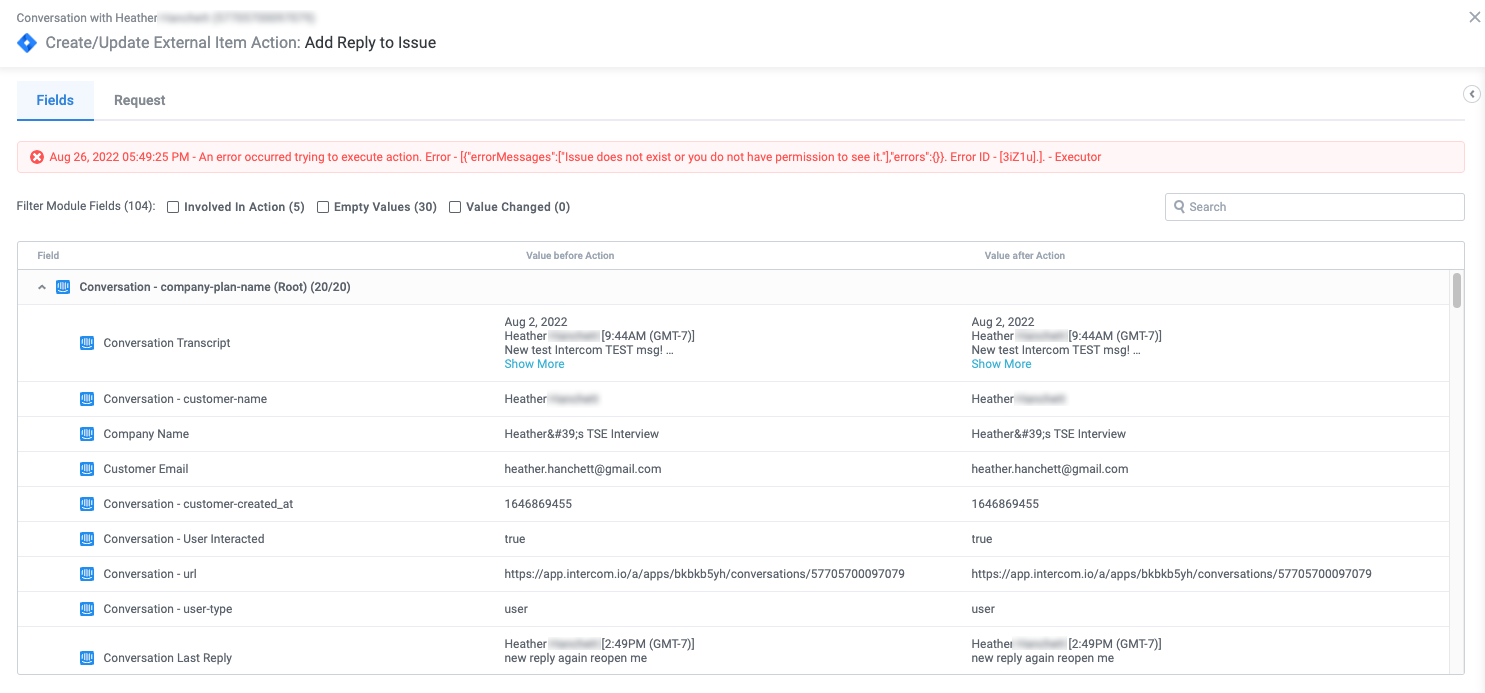Image resolution: width=1485 pixels, height=693 pixels.
Task: Collapse the Conversation company-plan-name Root group
Action: pyautogui.click(x=42, y=287)
